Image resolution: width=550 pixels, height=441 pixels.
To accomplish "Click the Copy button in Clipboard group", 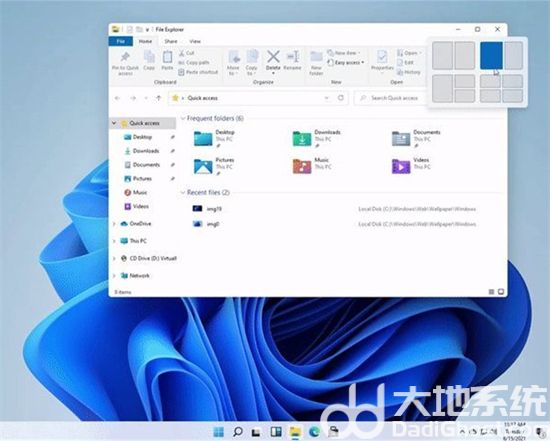I will tap(149, 60).
